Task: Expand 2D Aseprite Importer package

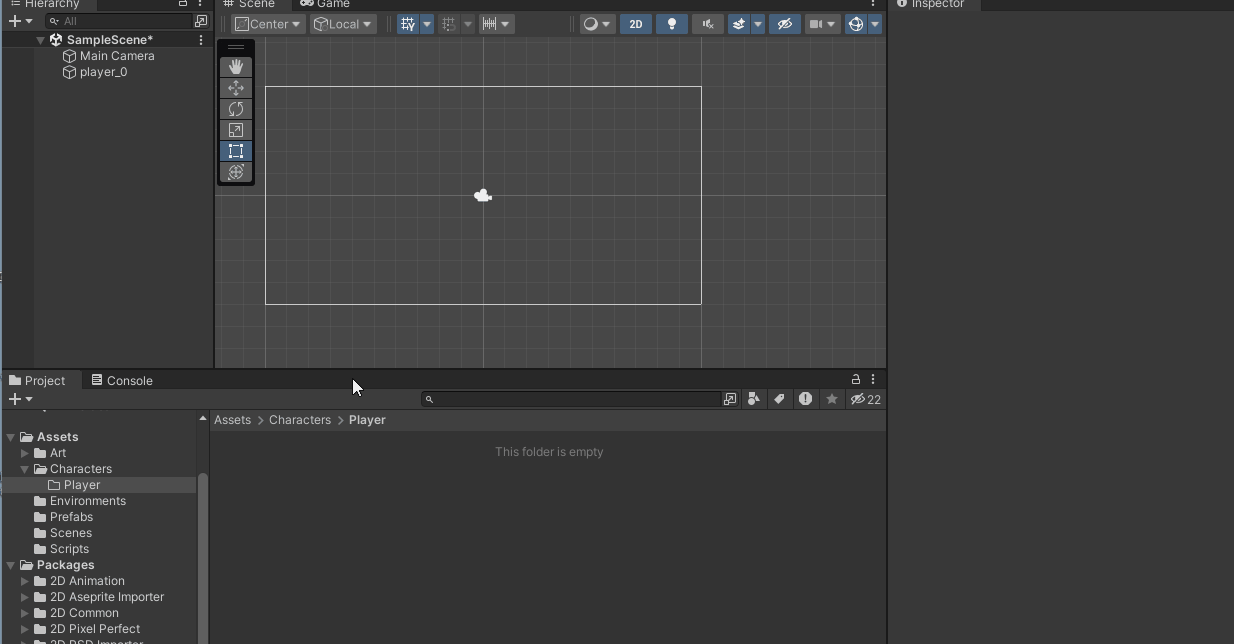Action: click(x=25, y=597)
